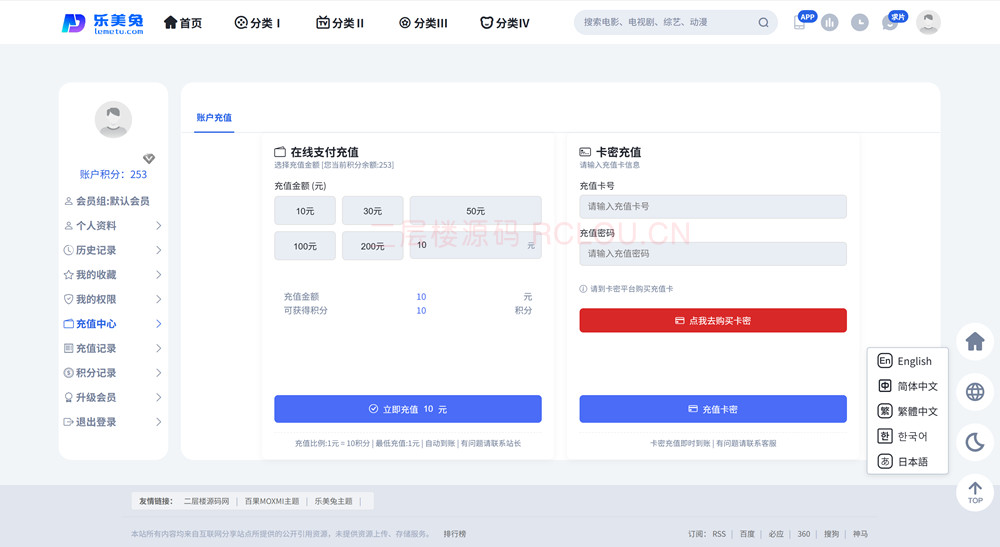
Task: Click the 立即充值 10 元 button
Action: [x=408, y=409]
